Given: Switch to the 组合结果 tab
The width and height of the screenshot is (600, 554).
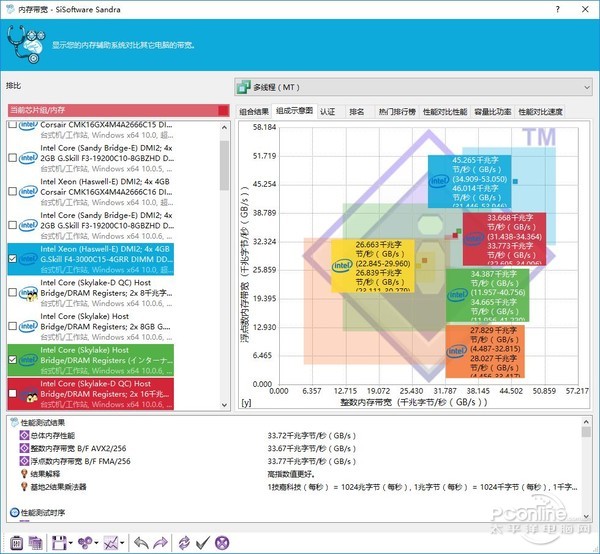Looking at the screenshot, I should point(254,112).
